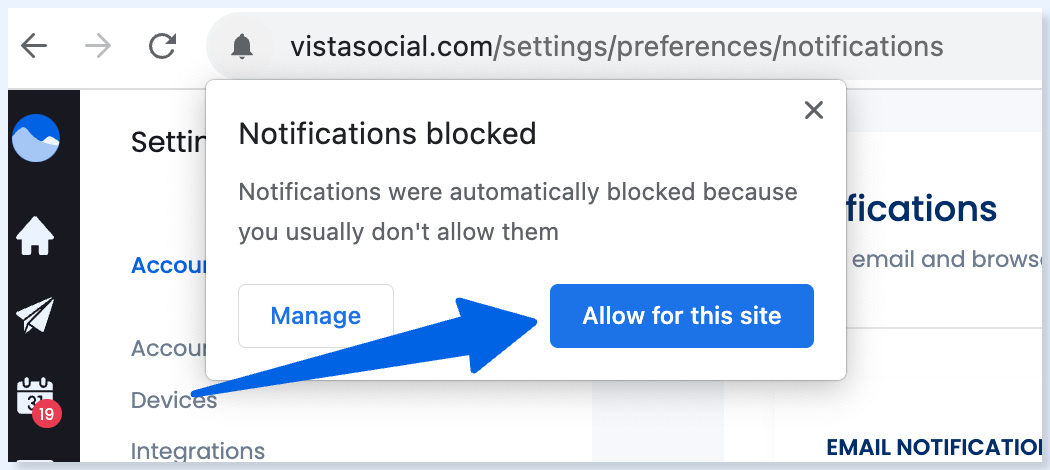Click the browser back arrow
Image resolution: width=1050 pixels, height=470 pixels.
point(34,46)
